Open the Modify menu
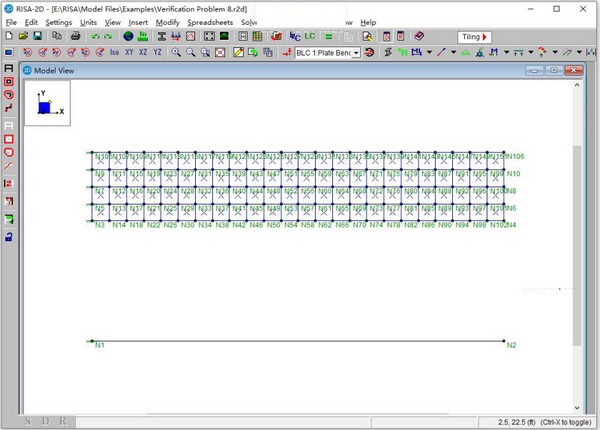 click(x=166, y=21)
